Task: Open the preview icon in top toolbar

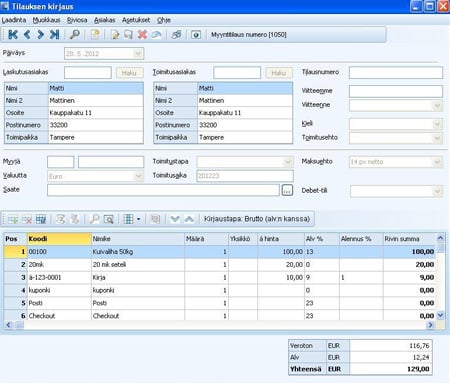Action: [196, 34]
